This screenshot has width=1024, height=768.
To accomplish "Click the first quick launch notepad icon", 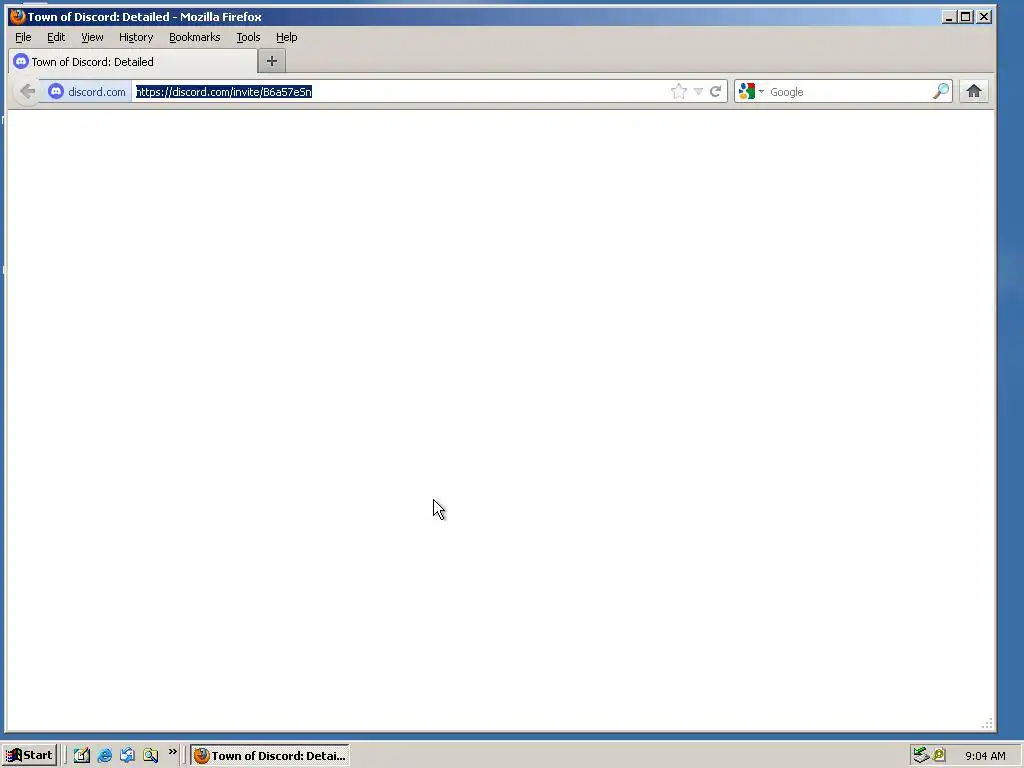I will (x=82, y=756).
